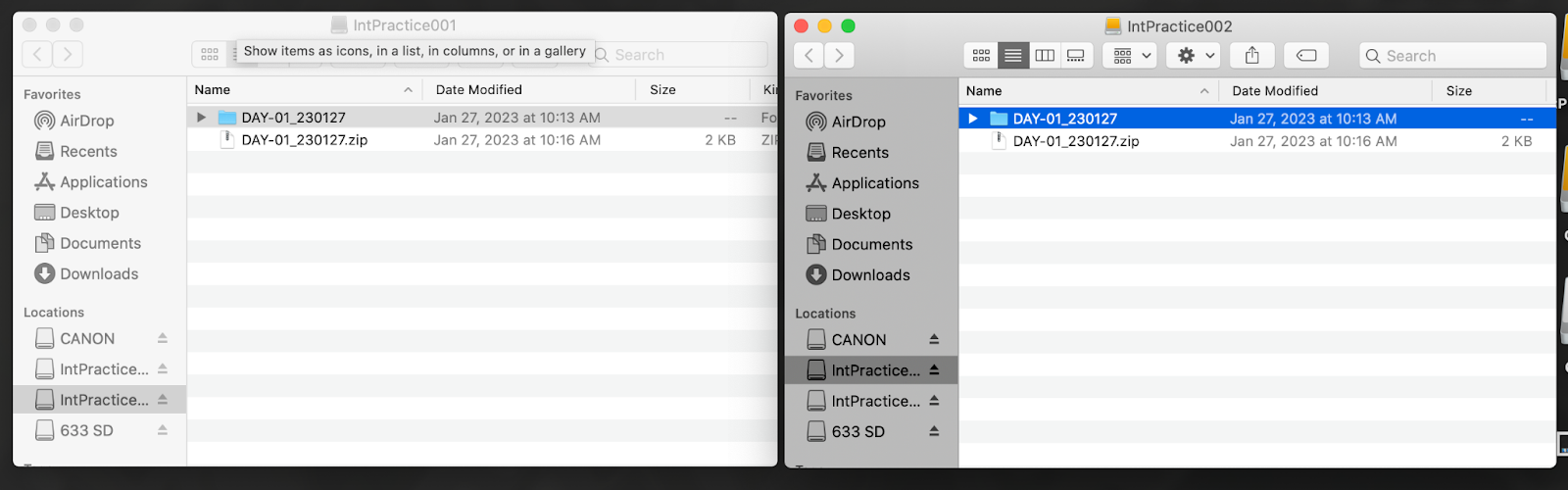Viewport: 1568px width, 490px height.
Task: Eject highlighted IntPractice volume in IntPractice002 sidebar
Action: [934, 370]
